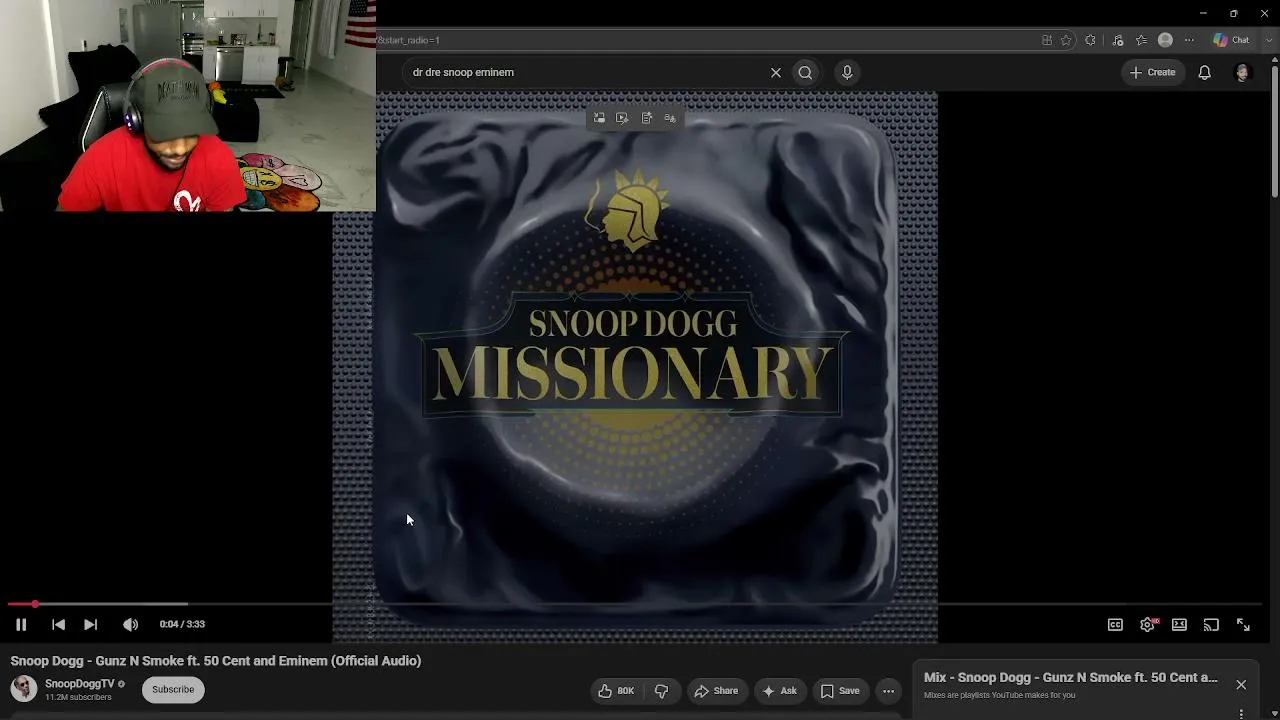
Task: Open the browser media control icon
Action: pos(1118,40)
